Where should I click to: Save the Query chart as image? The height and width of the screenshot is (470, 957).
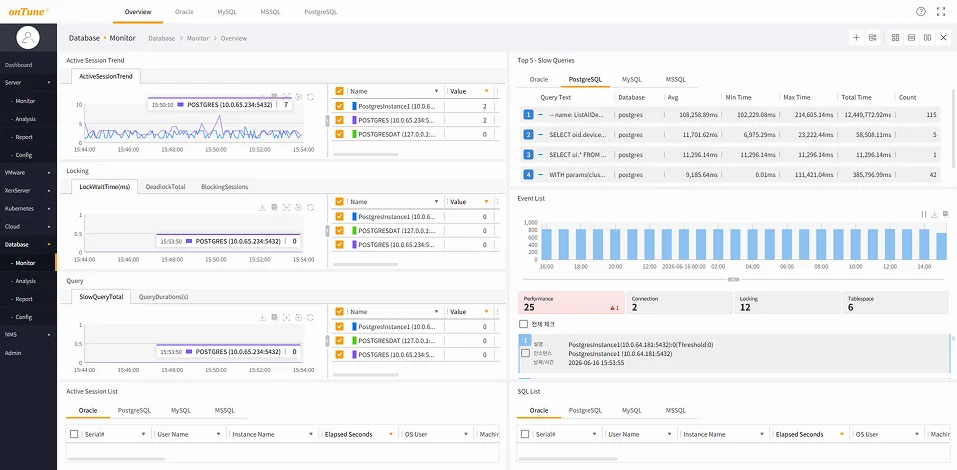click(x=275, y=317)
